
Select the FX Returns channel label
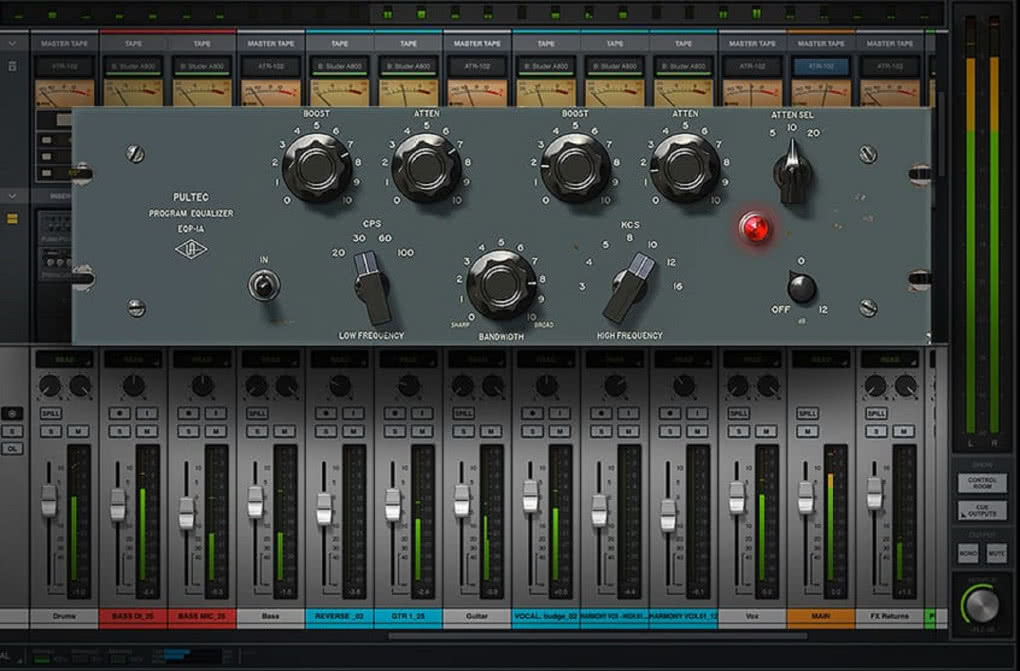pyautogui.click(x=889, y=616)
